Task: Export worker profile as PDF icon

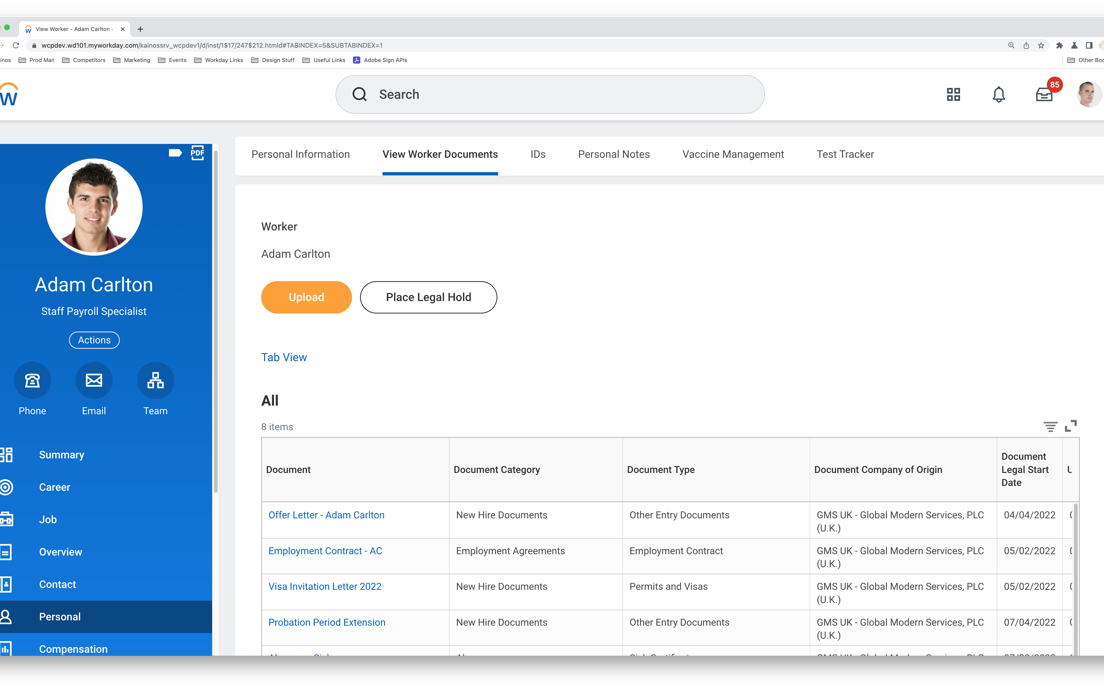Action: [198, 153]
